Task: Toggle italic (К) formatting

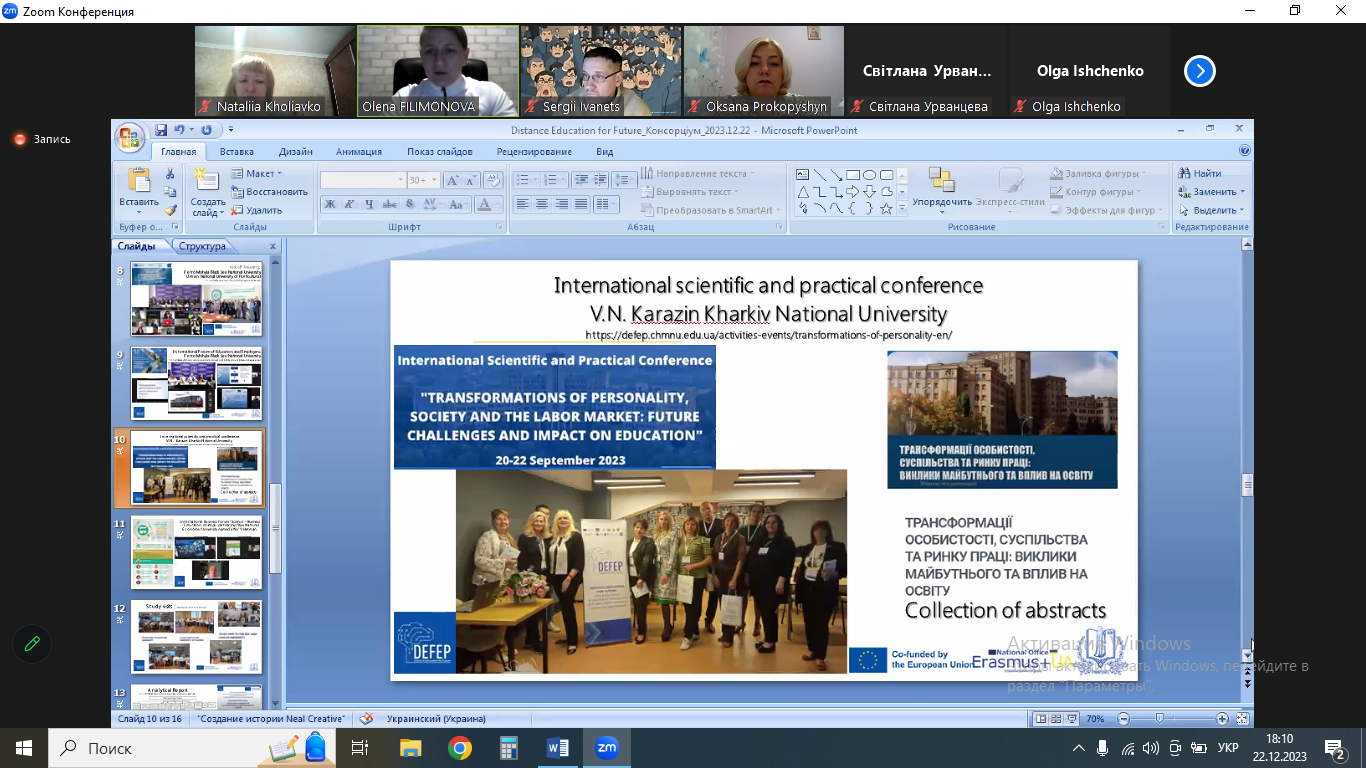Action: pyautogui.click(x=349, y=204)
